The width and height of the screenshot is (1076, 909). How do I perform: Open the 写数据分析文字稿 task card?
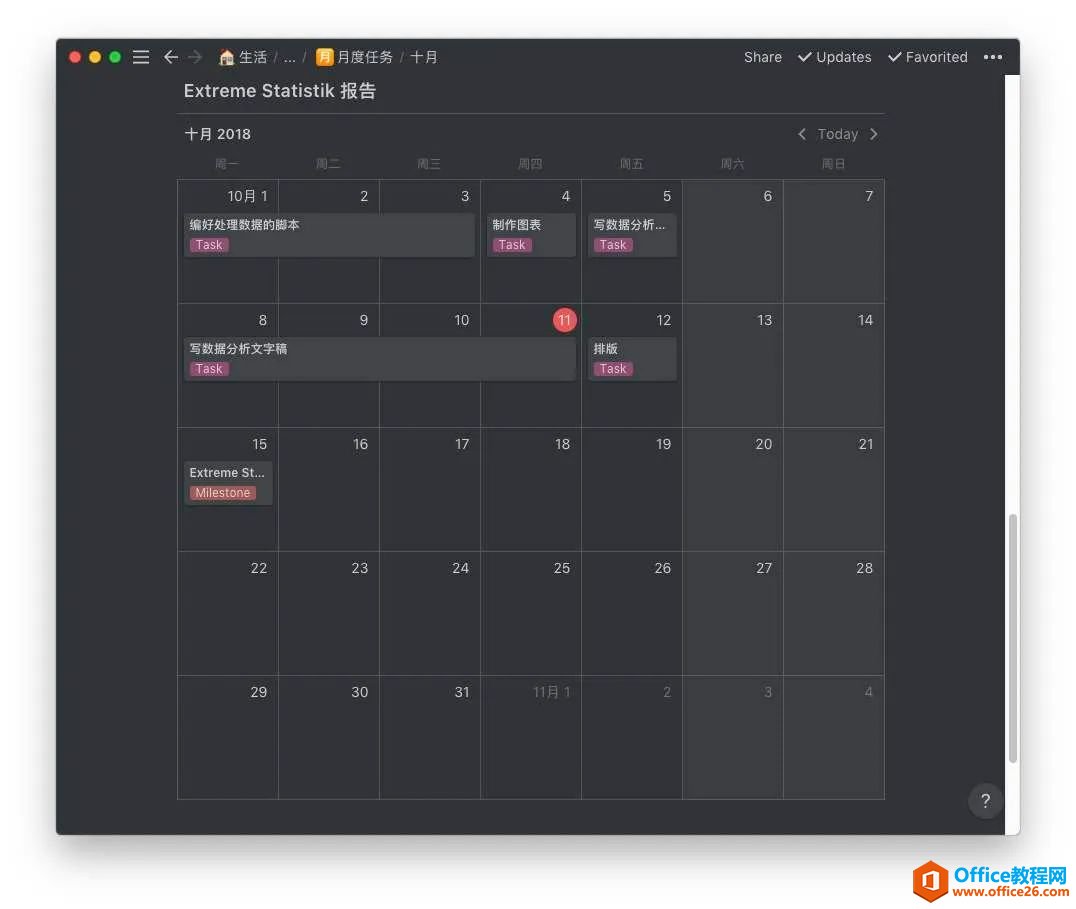click(379, 359)
